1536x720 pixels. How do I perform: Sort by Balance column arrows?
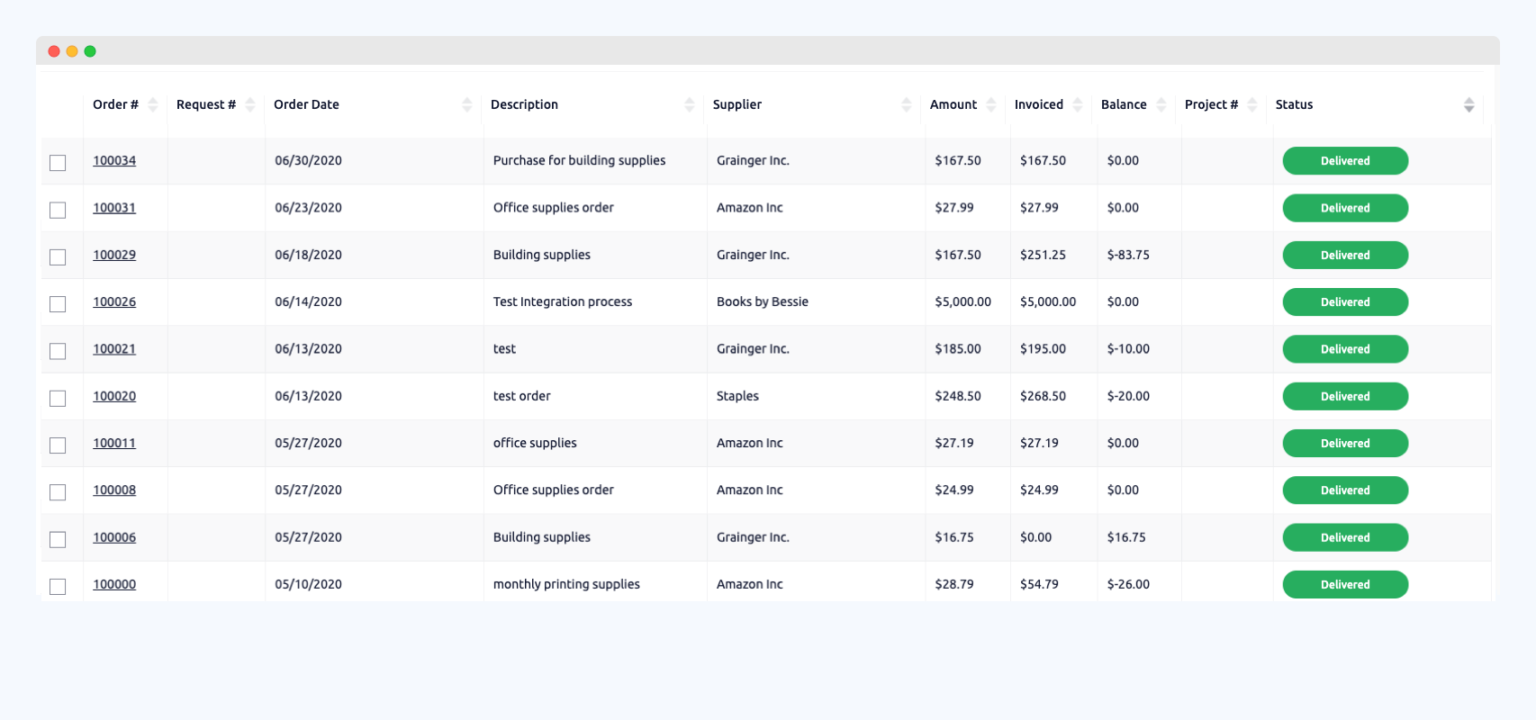1161,105
